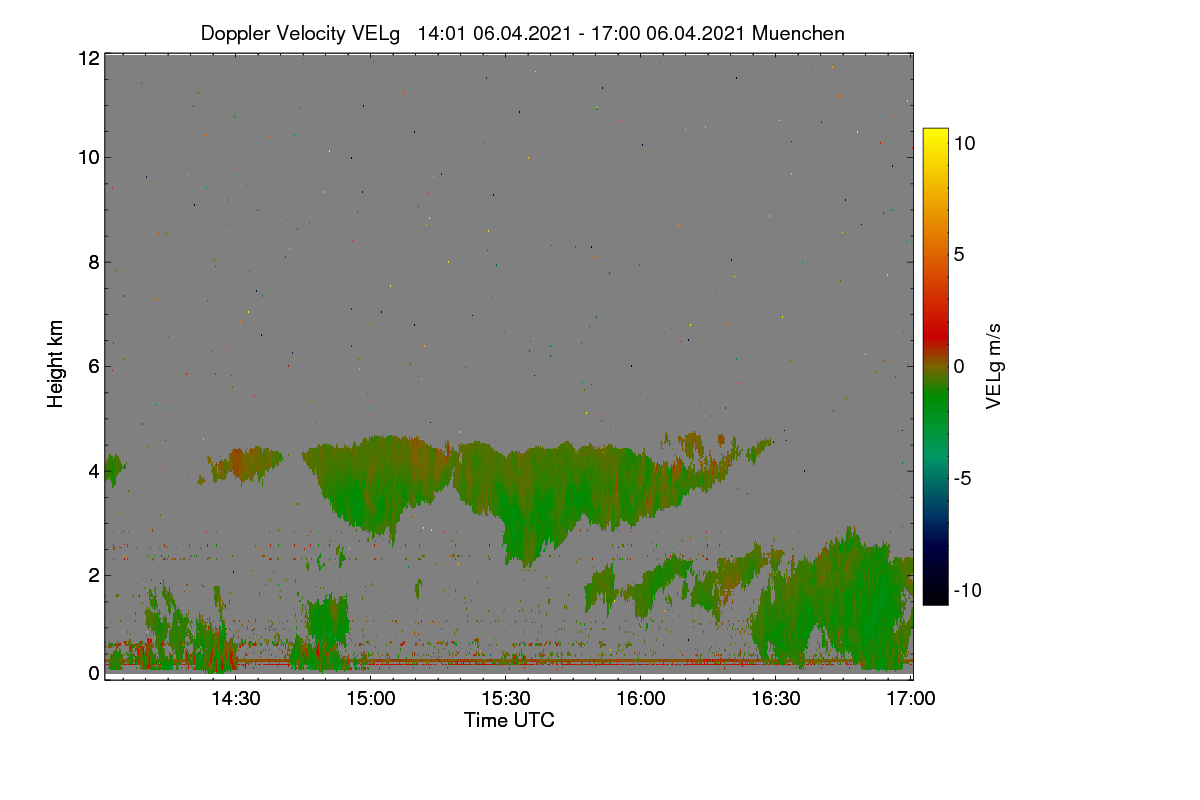Click the 15:00 time axis label
Screen dimensions: 1200x800
pos(370,700)
